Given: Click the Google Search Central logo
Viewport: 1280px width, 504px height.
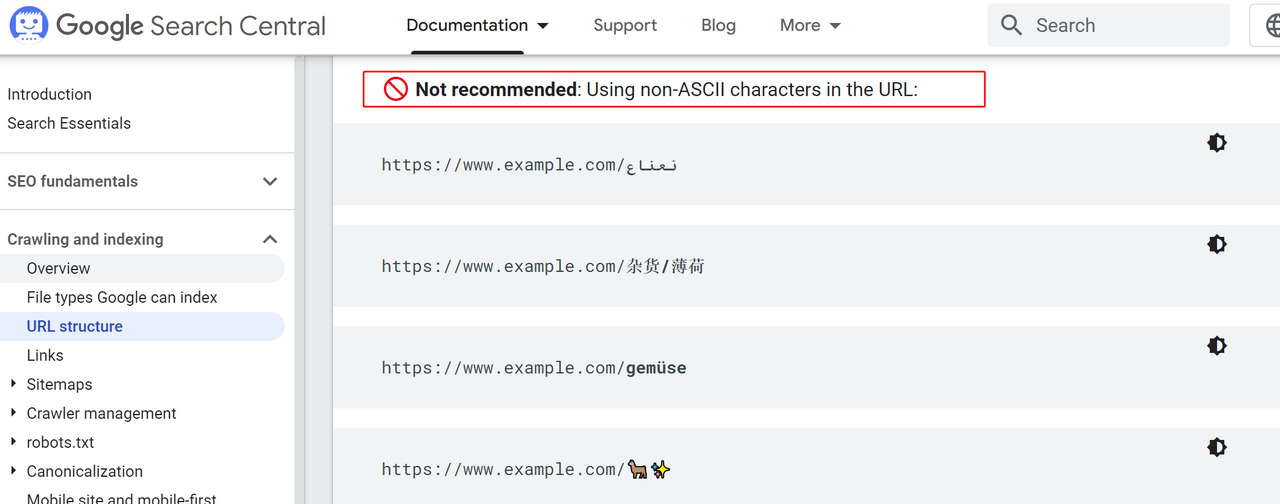Looking at the screenshot, I should [167, 26].
